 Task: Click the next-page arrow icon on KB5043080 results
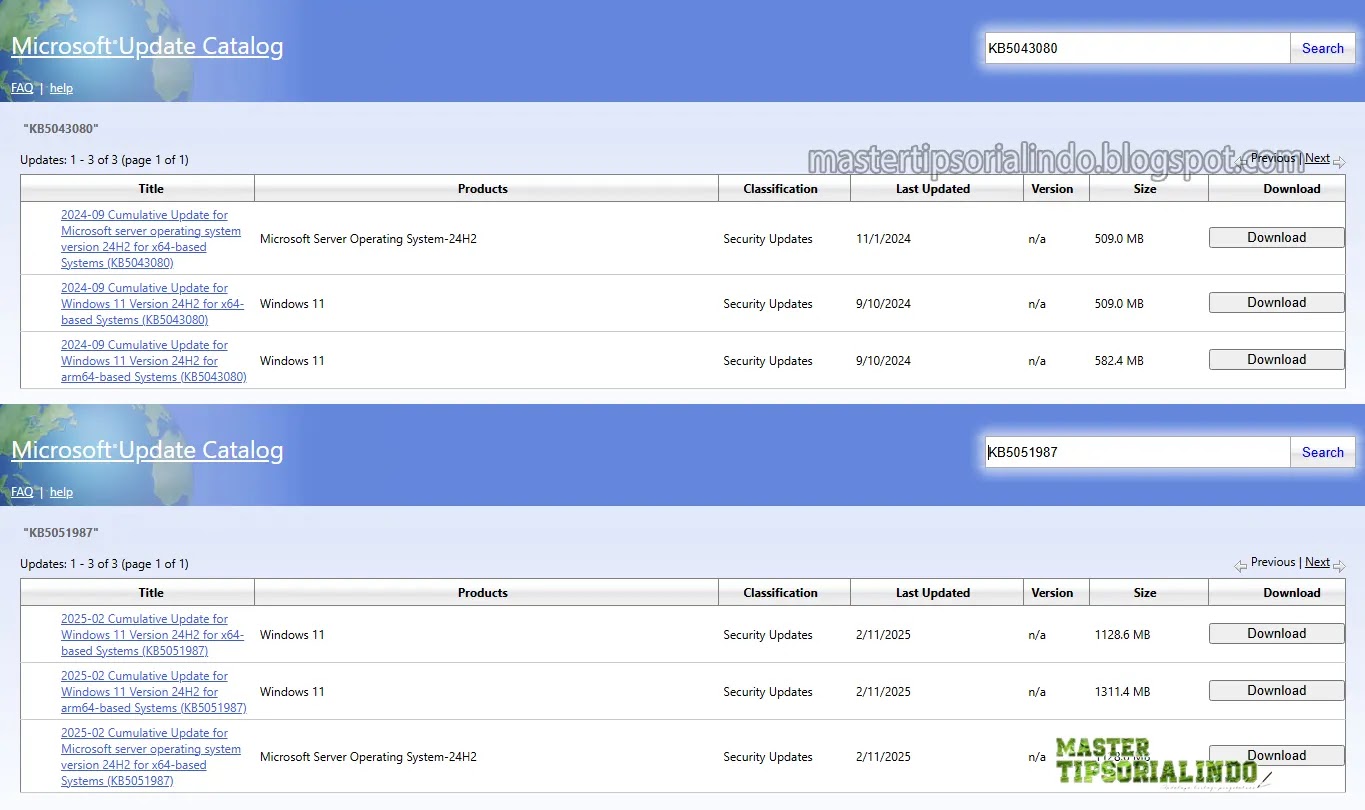[x=1339, y=162]
